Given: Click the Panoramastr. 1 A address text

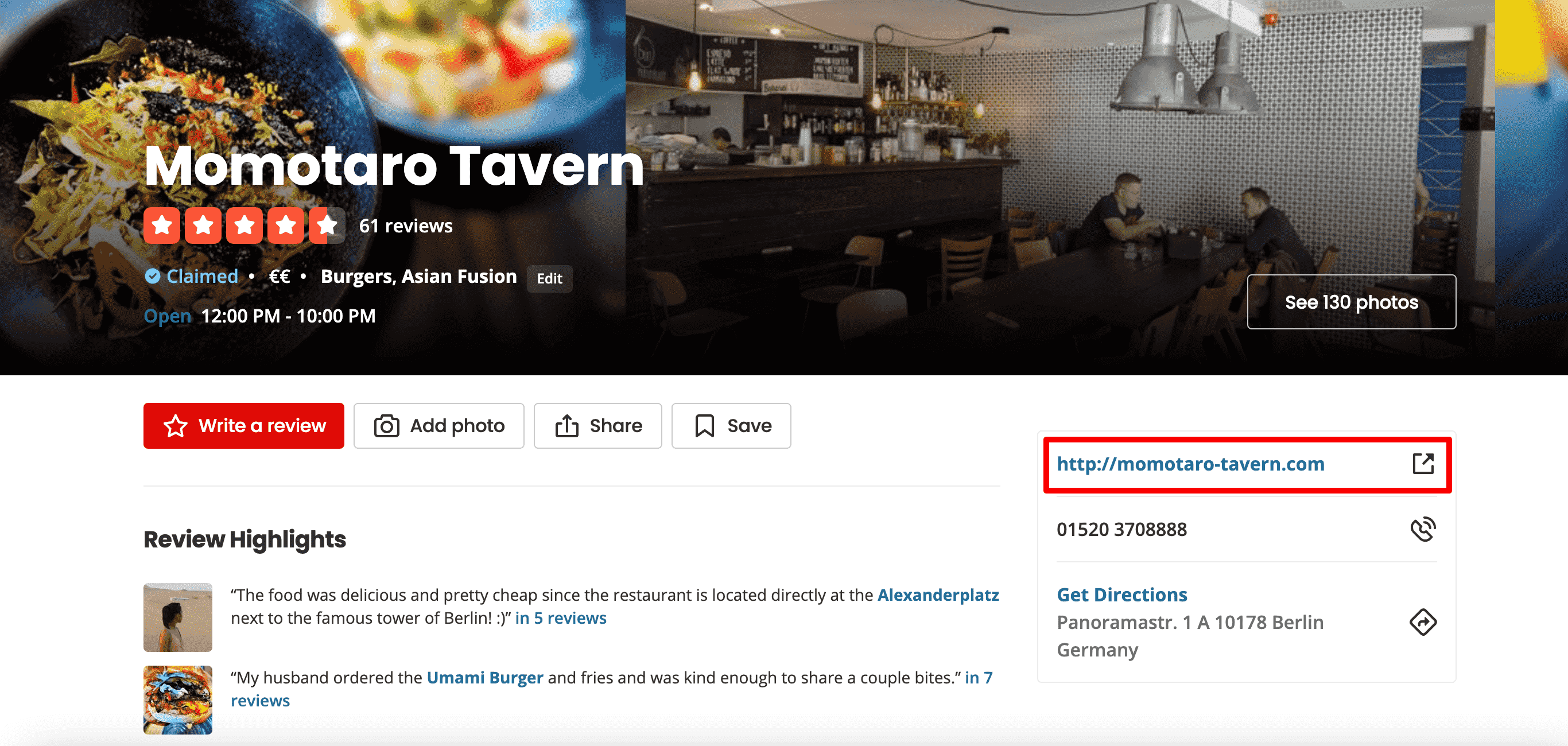Looking at the screenshot, I should (x=1190, y=636).
